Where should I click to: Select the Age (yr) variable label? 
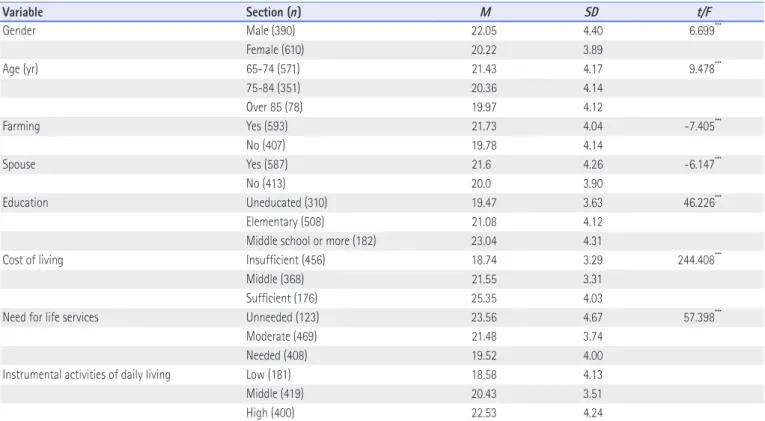(x=20, y=69)
